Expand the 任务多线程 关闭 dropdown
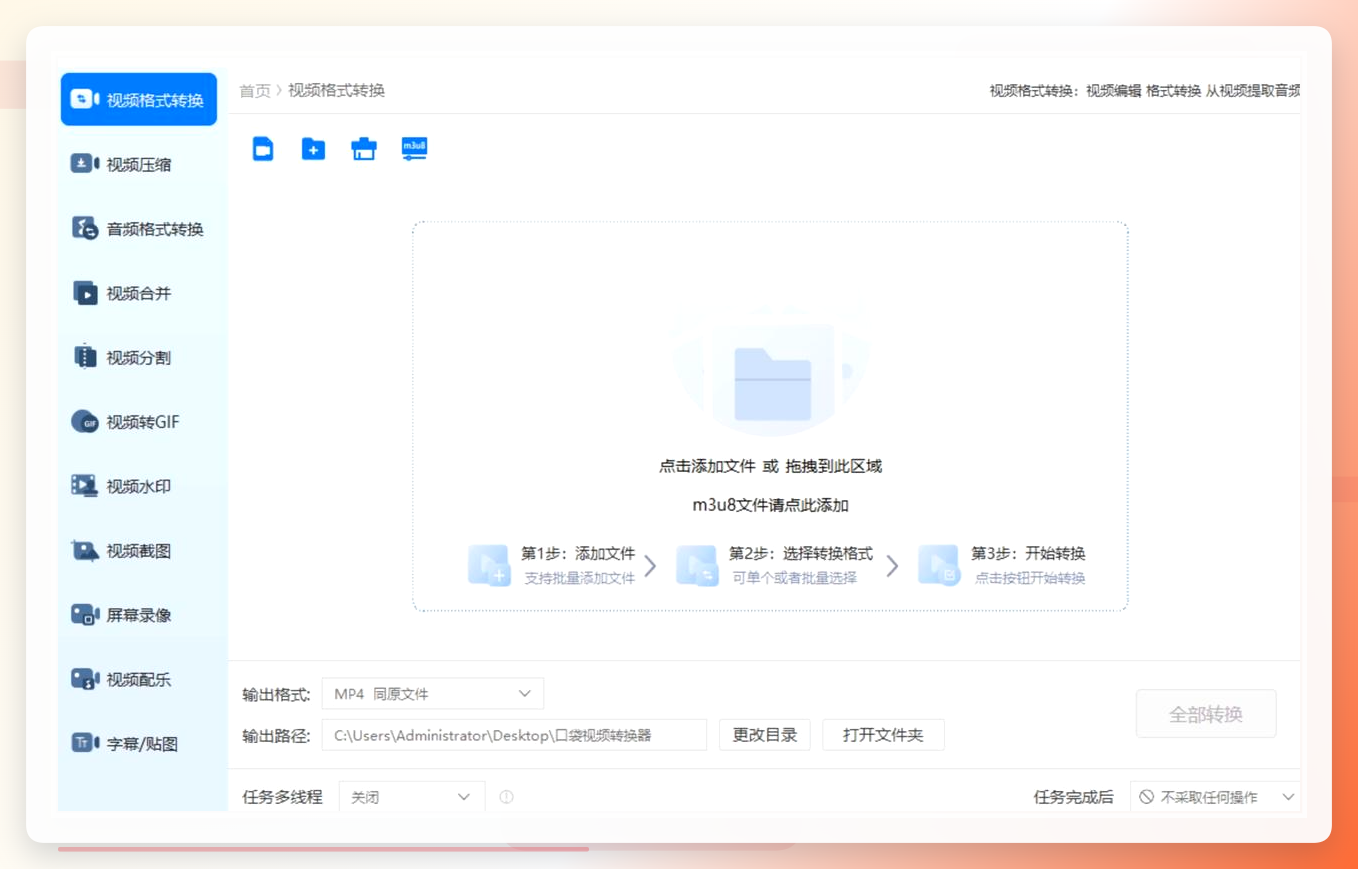 point(412,797)
